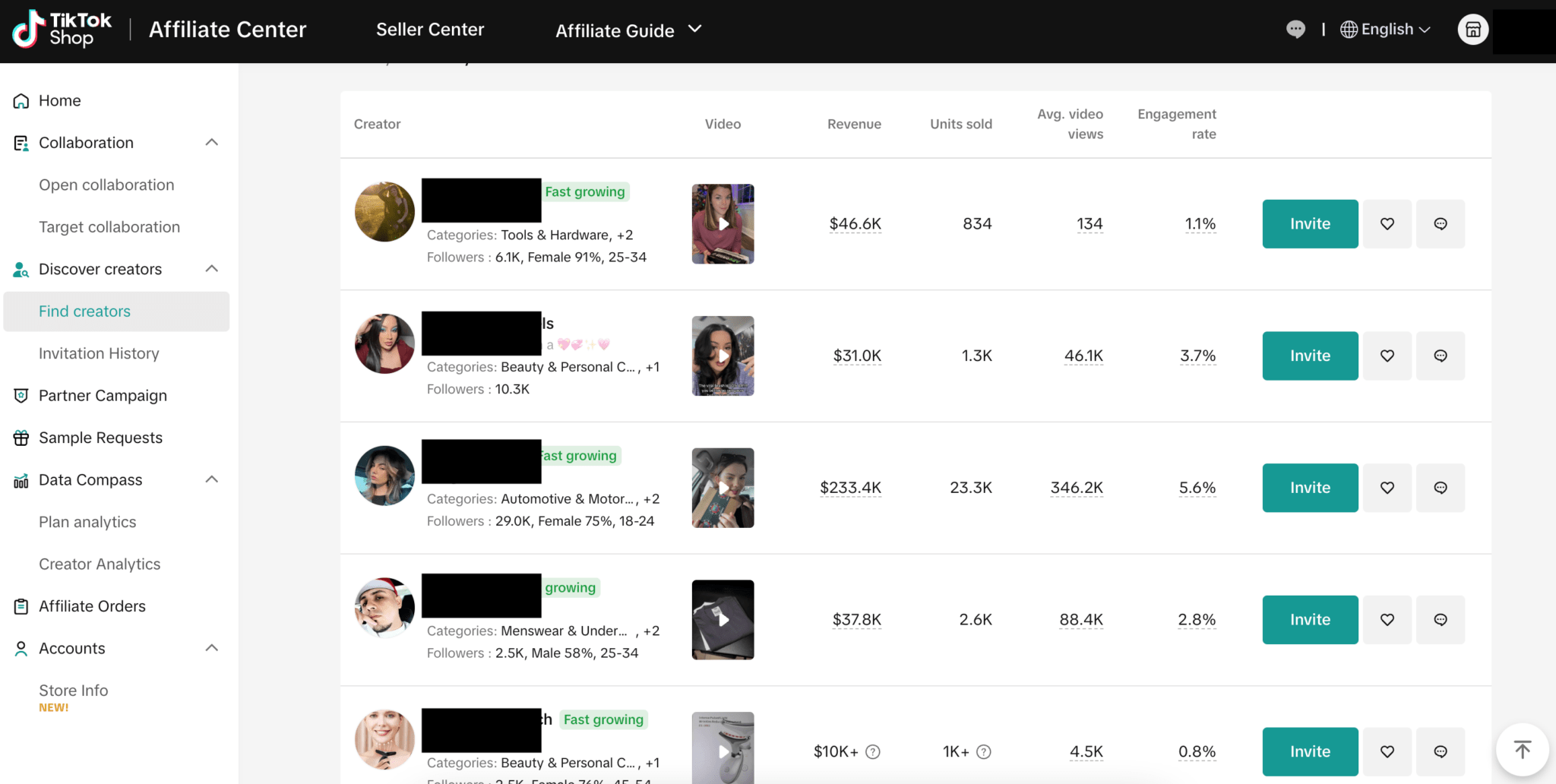Favorite the Menswear & Underwear creator
Screen dimensions: 1556x784
1387,619
